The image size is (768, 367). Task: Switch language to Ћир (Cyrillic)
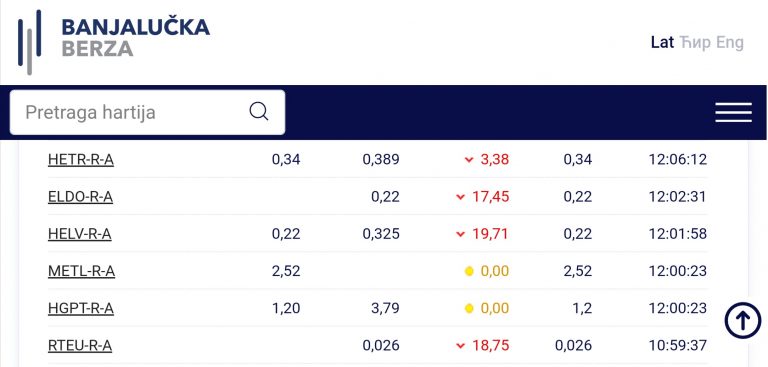click(696, 43)
